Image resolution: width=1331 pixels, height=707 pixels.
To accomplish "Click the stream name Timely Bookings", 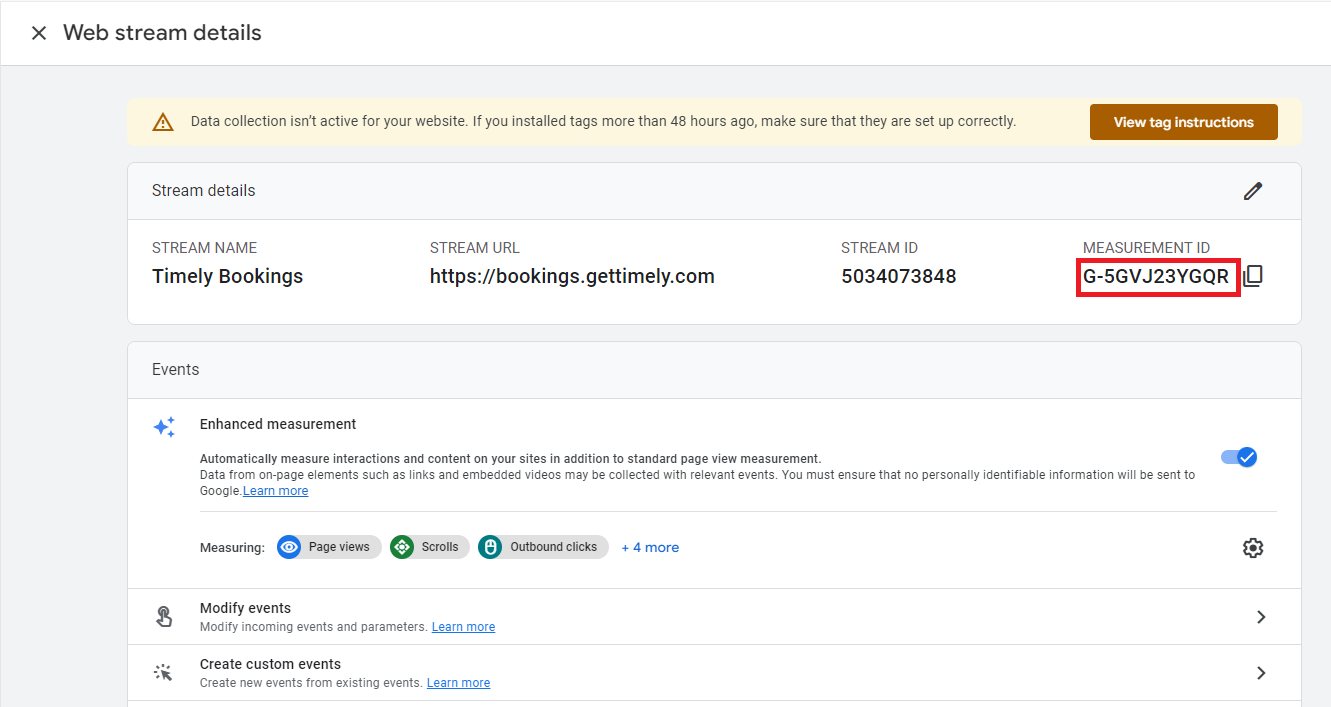I will click(x=227, y=277).
